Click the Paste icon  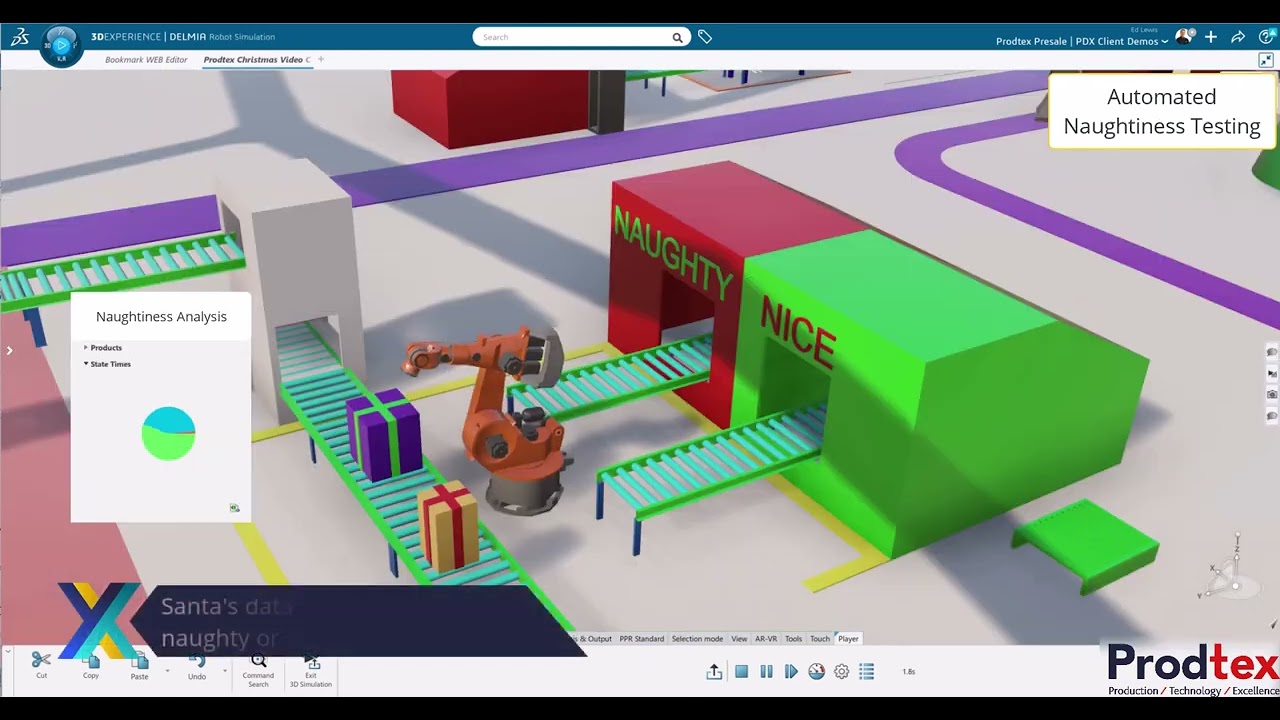pyautogui.click(x=139, y=660)
